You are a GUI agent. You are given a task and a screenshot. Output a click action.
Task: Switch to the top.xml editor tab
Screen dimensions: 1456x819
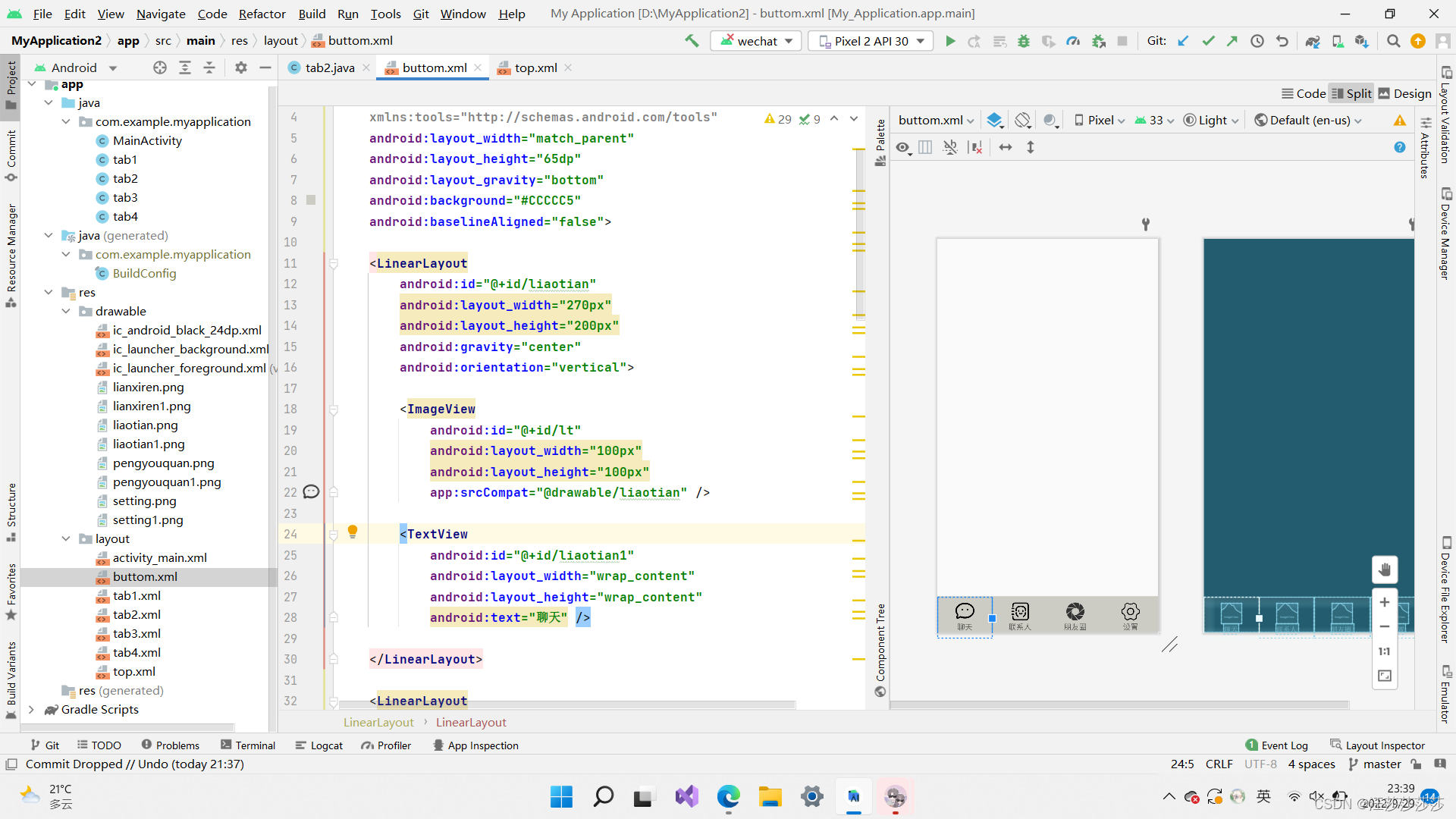(x=535, y=67)
